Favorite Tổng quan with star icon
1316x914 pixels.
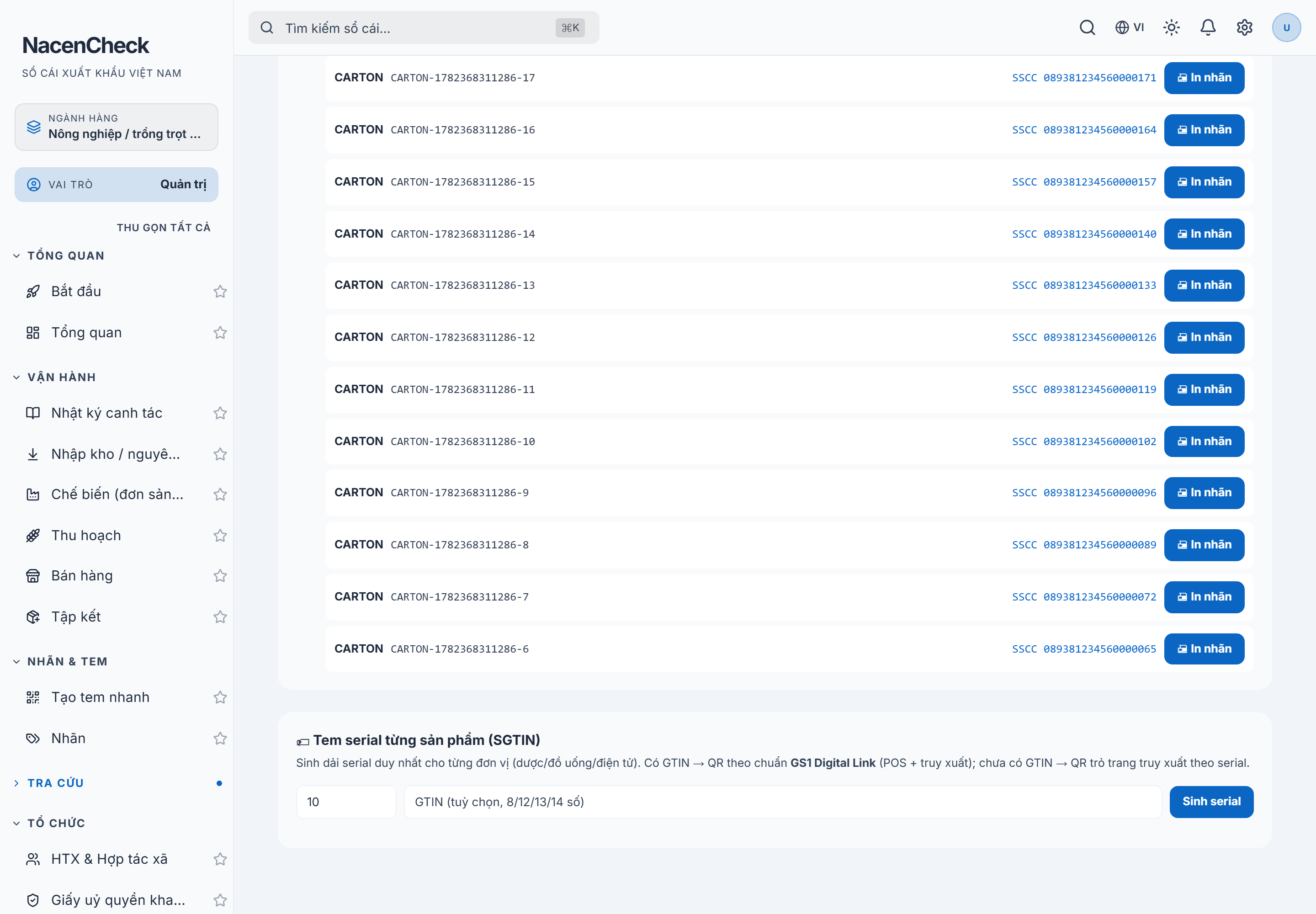(220, 333)
